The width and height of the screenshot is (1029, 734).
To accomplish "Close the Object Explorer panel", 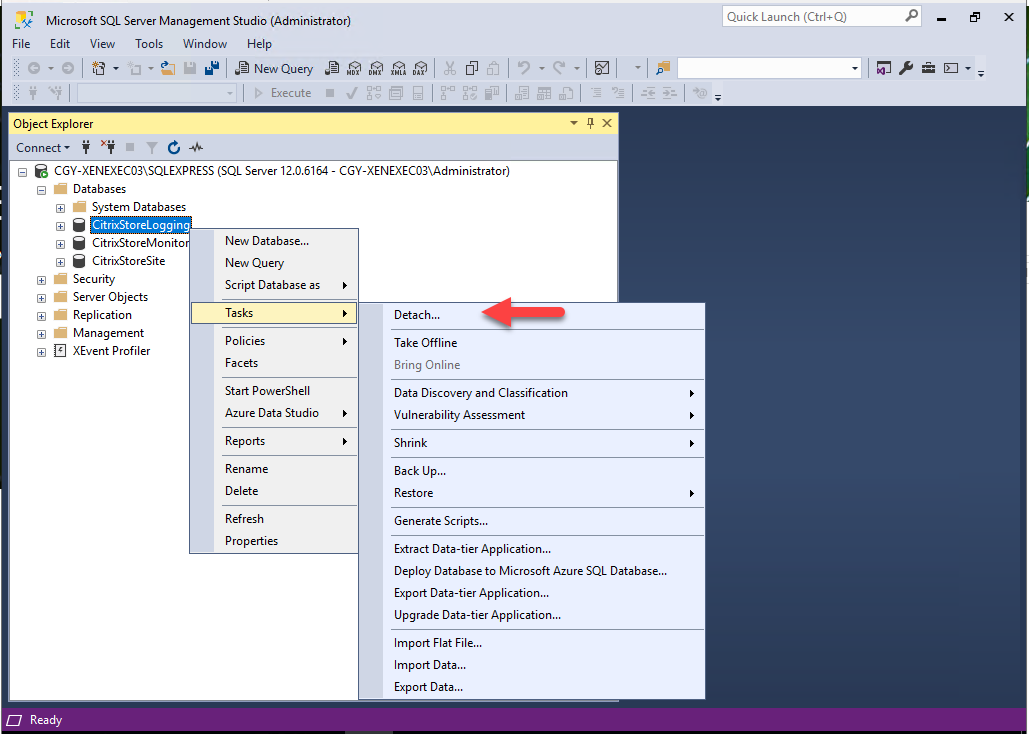I will pos(607,123).
